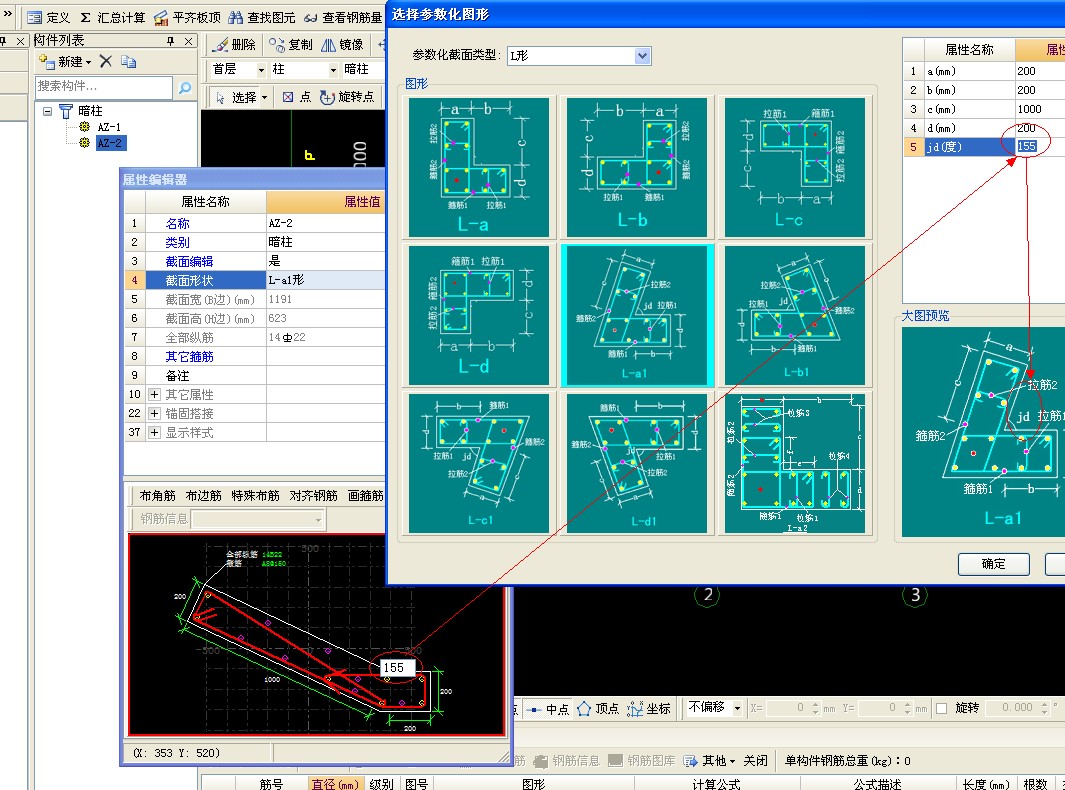Select AZ-2 in the component tree

tap(109, 143)
